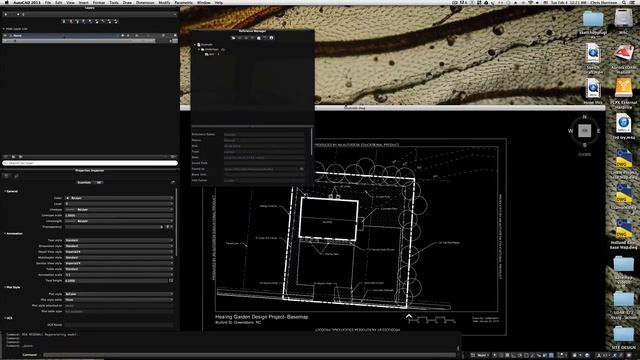Select the SITE DESIGN folder on desktop
The height and width of the screenshot is (360, 640).
click(x=623, y=338)
